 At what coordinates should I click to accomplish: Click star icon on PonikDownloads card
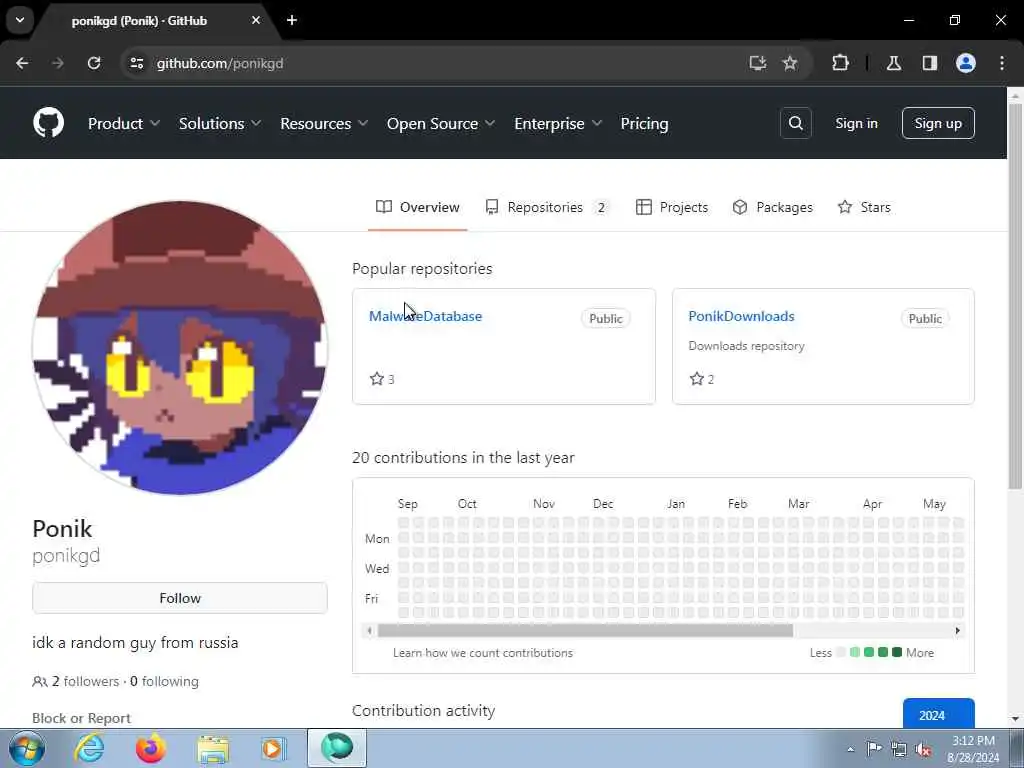tap(696, 379)
